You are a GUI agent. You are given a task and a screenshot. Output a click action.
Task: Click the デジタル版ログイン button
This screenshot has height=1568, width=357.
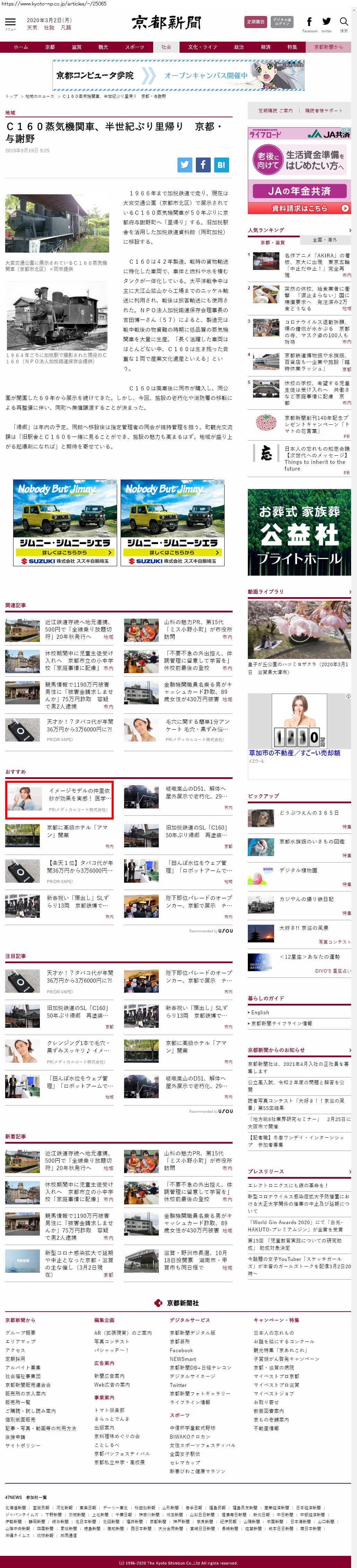[x=281, y=22]
